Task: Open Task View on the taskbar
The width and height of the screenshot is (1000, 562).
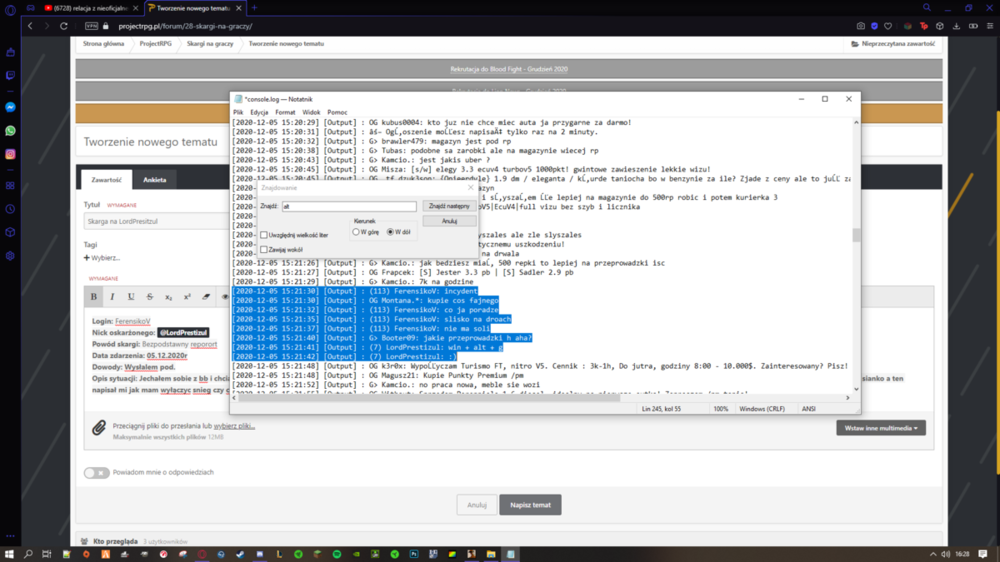Action: (47, 554)
